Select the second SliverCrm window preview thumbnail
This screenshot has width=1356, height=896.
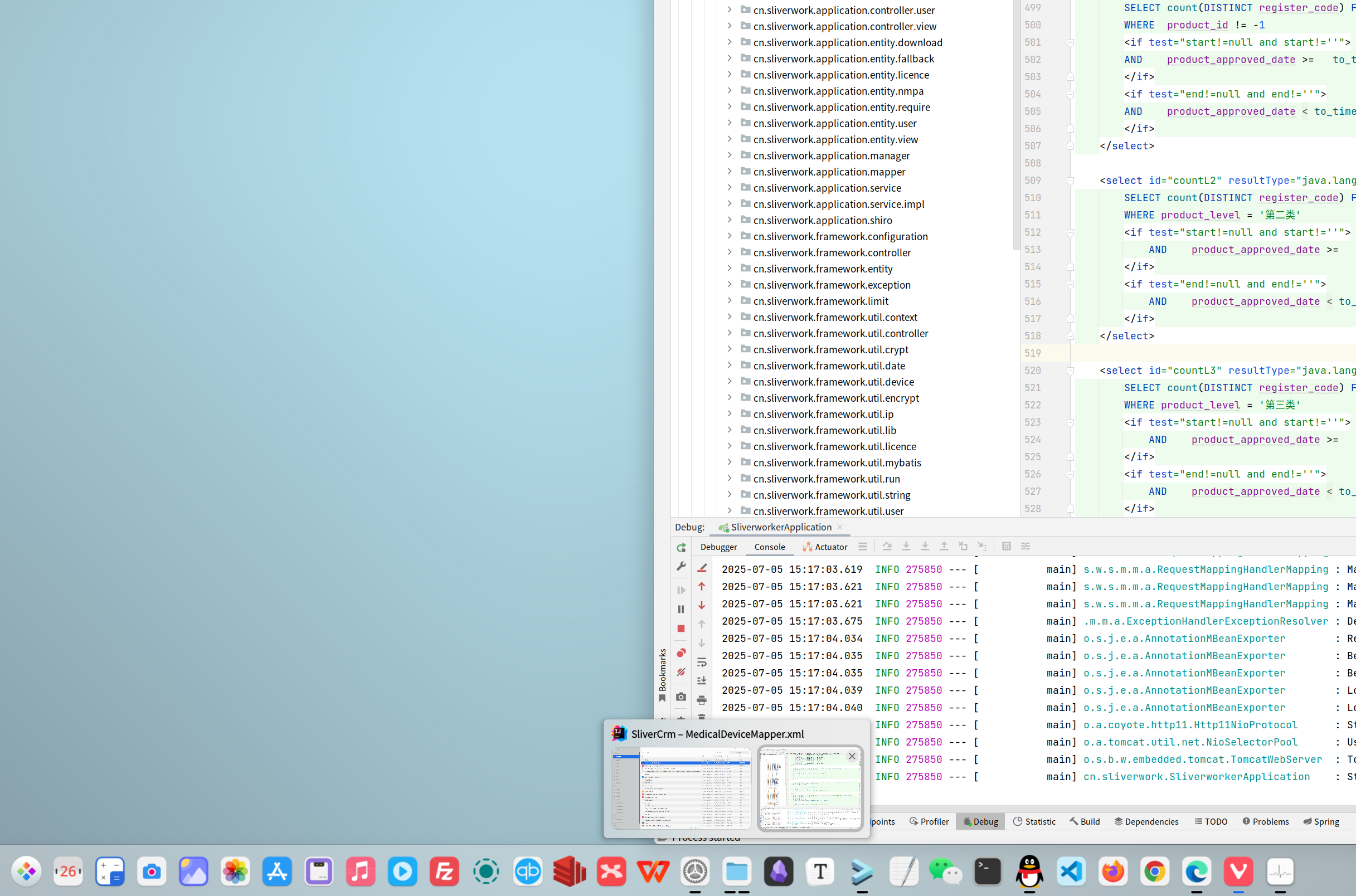click(x=810, y=788)
